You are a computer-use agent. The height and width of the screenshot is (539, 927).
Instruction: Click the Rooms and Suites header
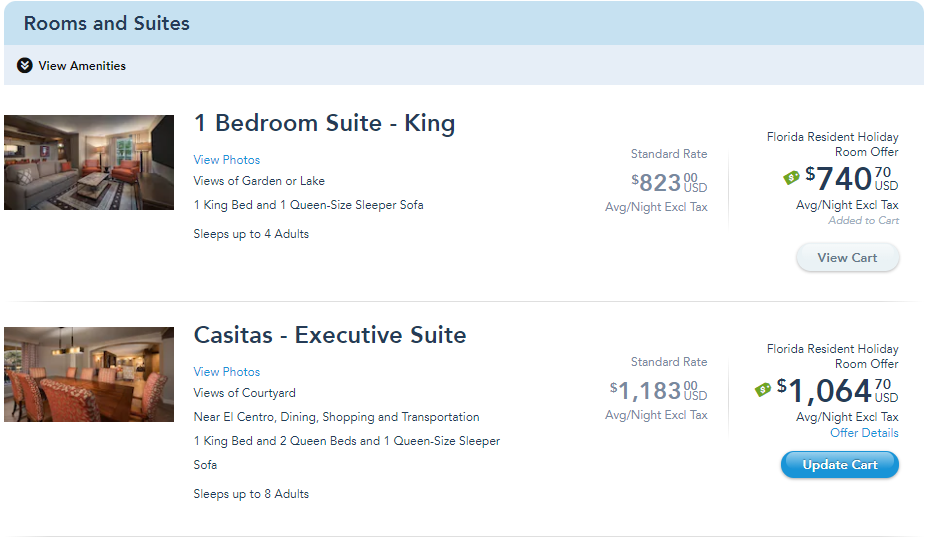pos(106,23)
